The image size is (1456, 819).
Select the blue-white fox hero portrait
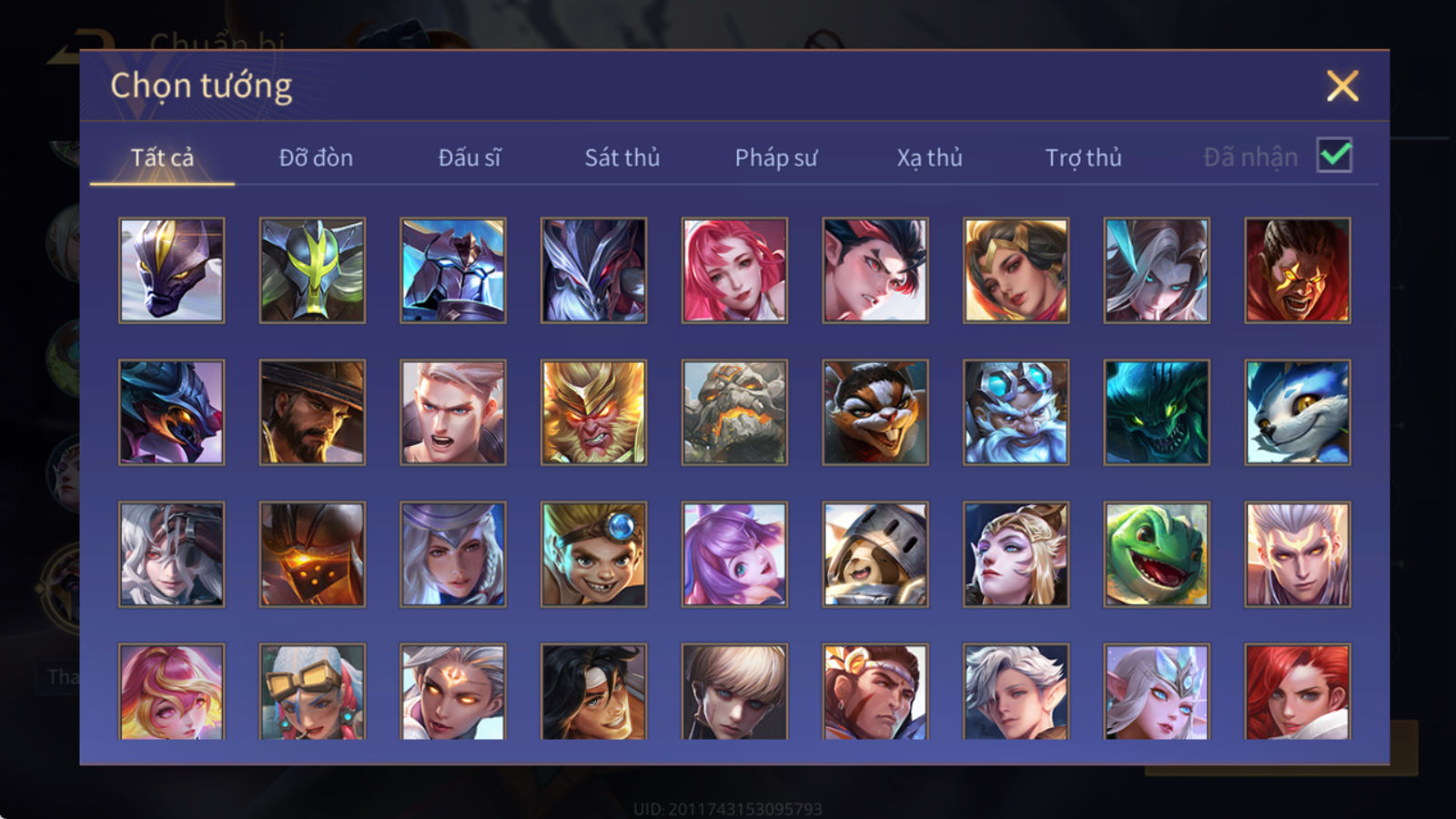[x=1298, y=412]
